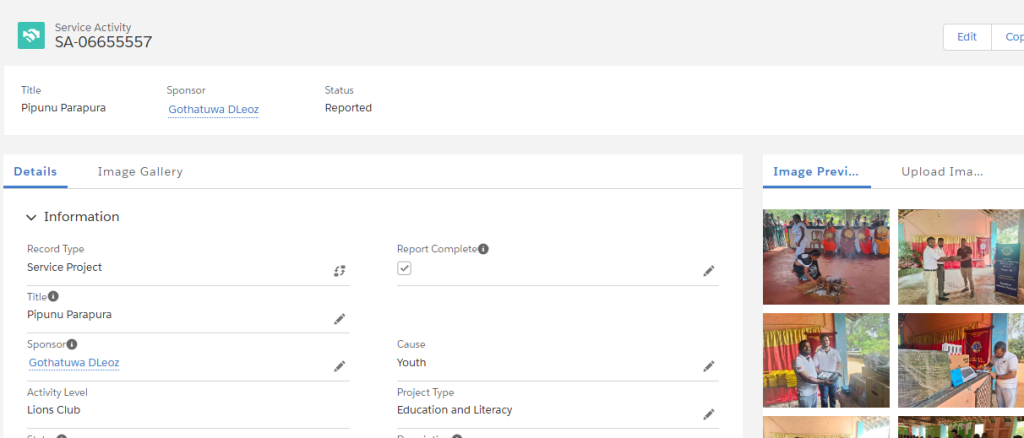This screenshot has width=1024, height=438.
Task: Click info icon next to Report Complete
Action: [483, 249]
